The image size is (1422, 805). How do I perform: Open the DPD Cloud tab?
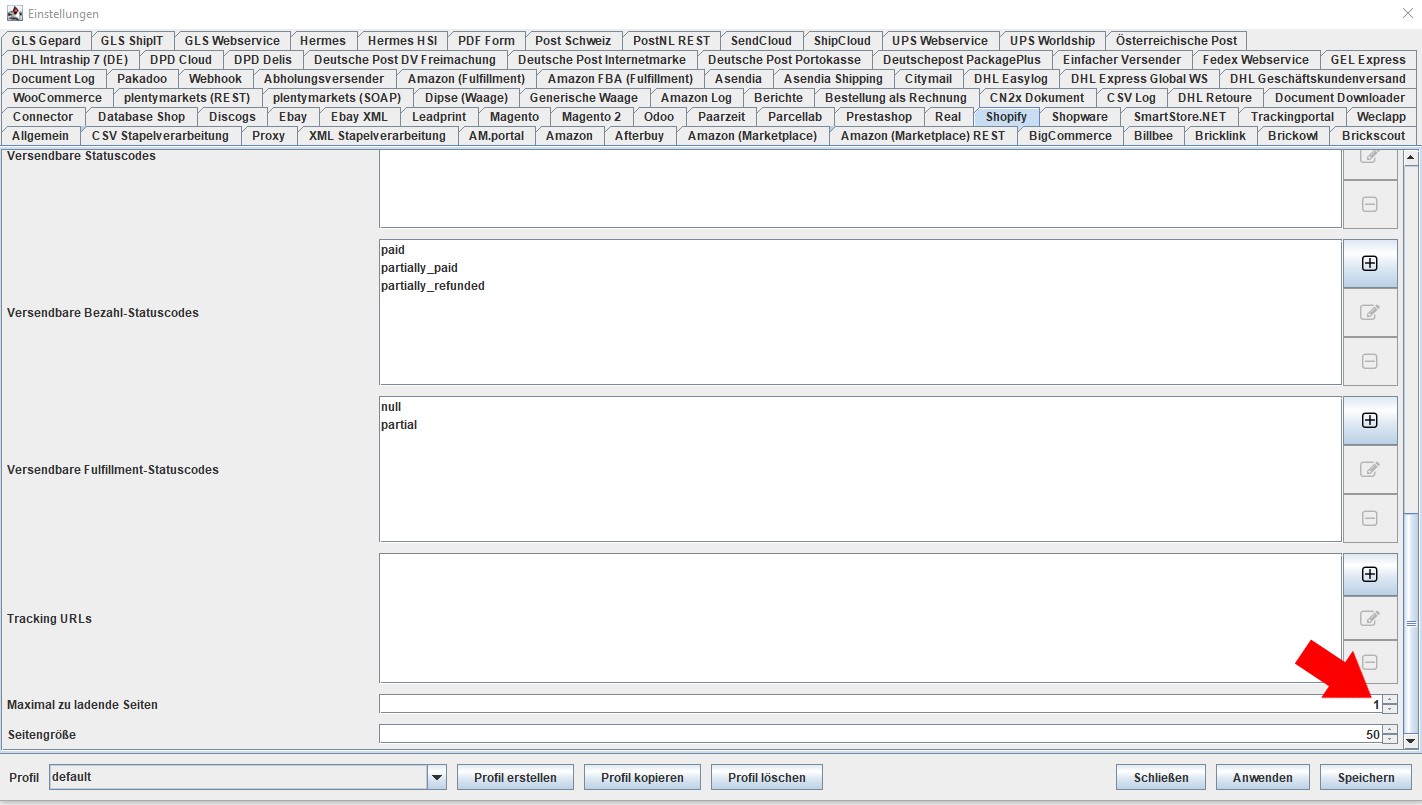[181, 60]
